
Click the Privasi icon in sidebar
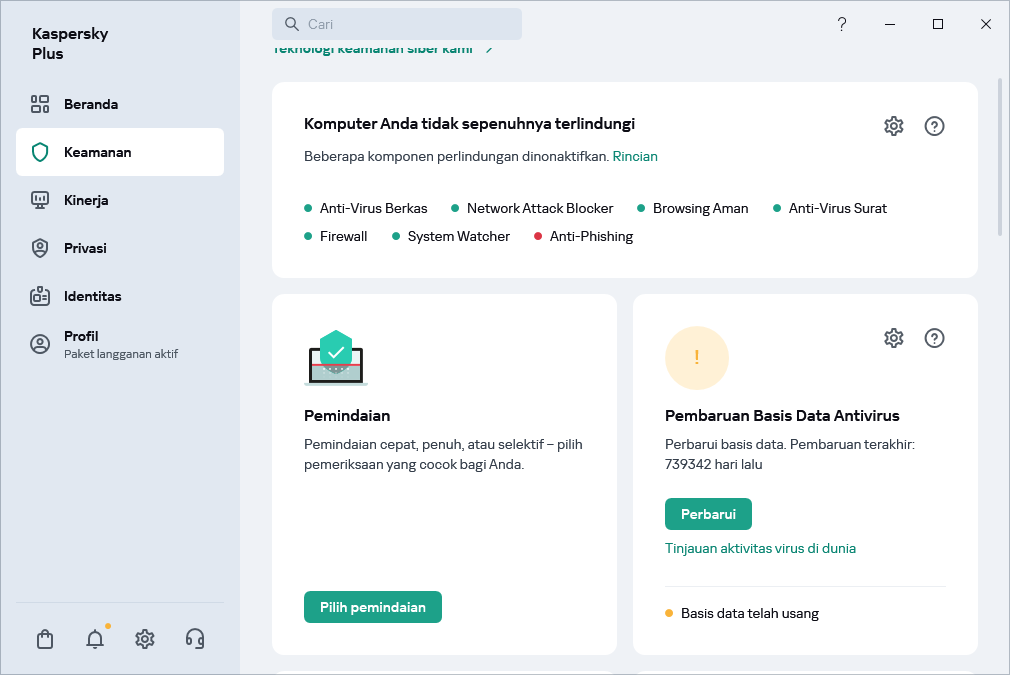40,248
